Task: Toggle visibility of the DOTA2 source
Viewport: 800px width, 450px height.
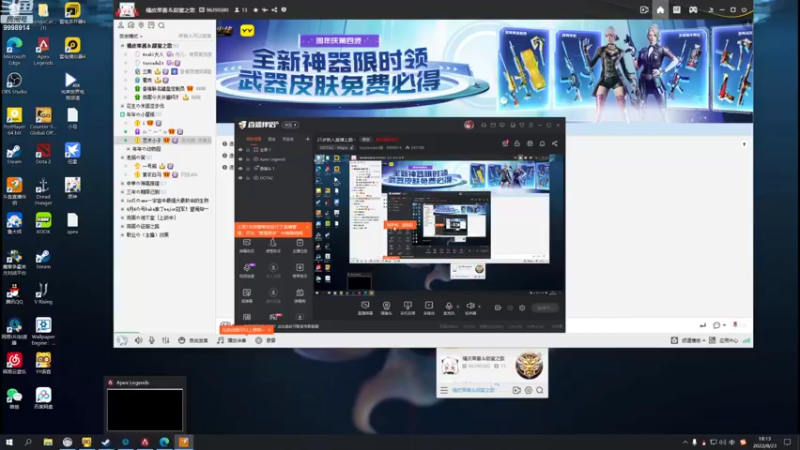Action: tap(241, 178)
